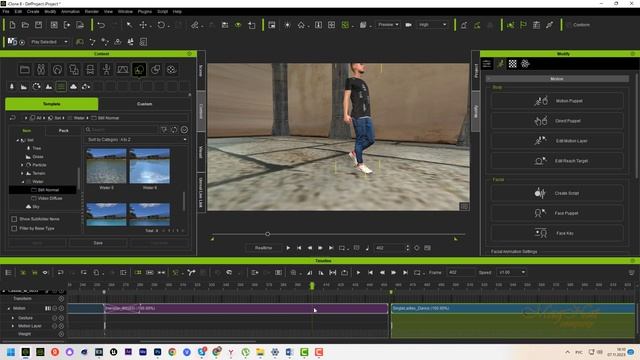
Task: Click the Undo arrow in the main toolbar
Action: tap(101, 25)
